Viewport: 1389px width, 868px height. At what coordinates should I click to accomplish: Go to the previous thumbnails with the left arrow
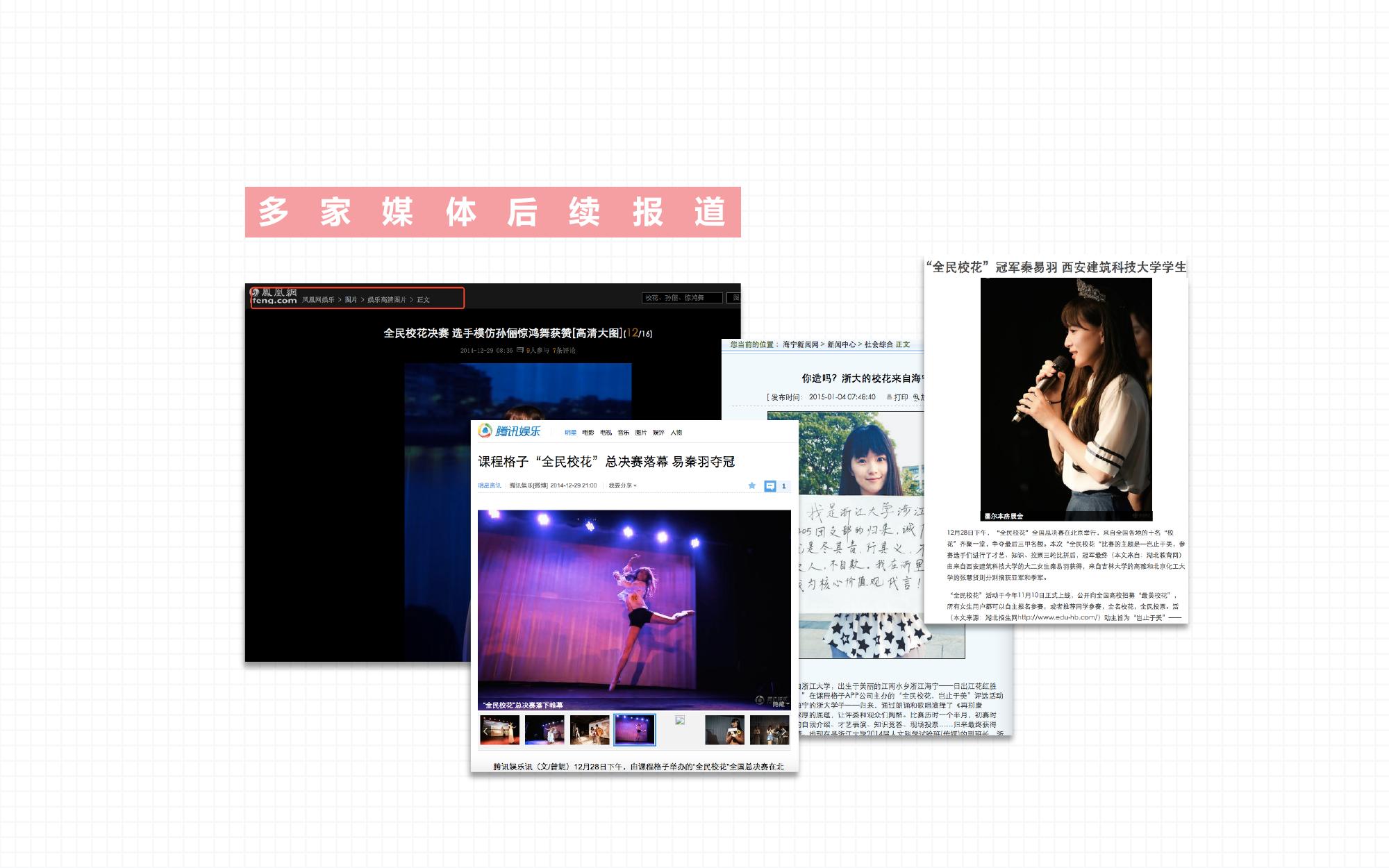[485, 731]
